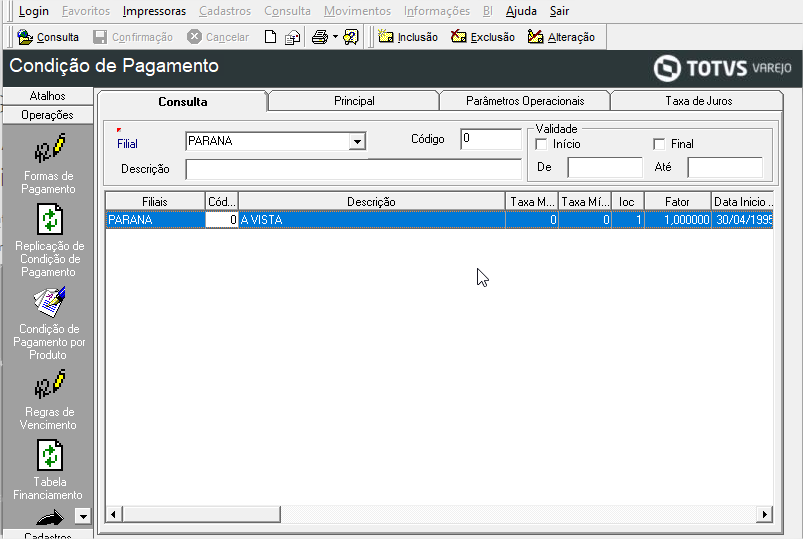Viewport: 803px width, 539px height.
Task: Click the black arrow icon below Tabela Financiamento
Action: tap(50, 518)
